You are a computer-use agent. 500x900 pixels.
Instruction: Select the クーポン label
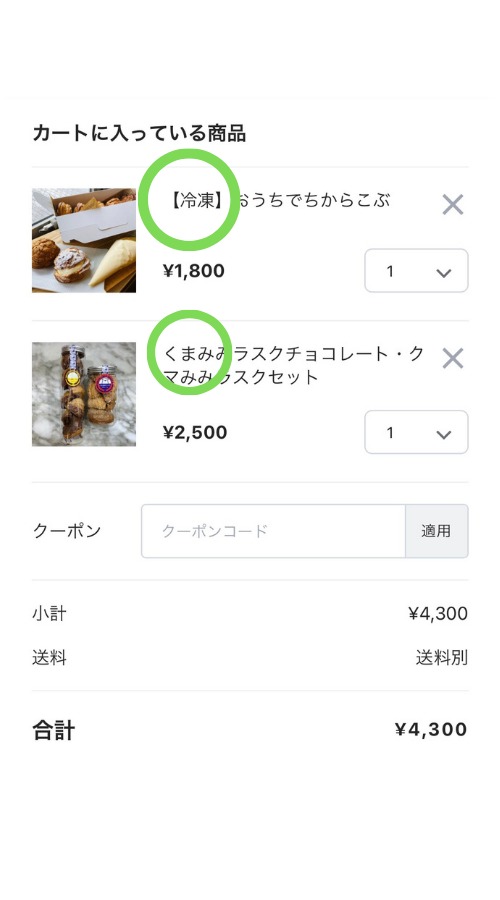tap(67, 531)
